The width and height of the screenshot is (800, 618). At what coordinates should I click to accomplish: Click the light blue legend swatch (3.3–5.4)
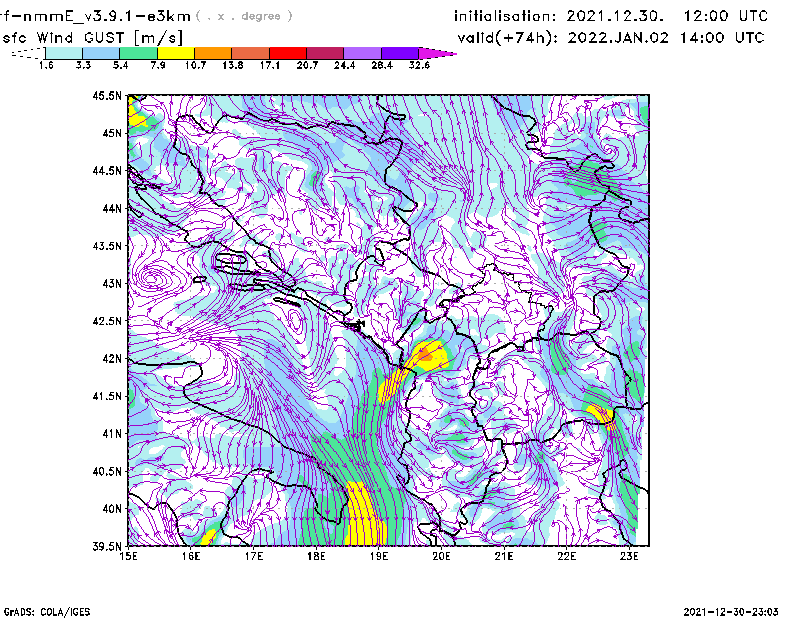point(101,53)
